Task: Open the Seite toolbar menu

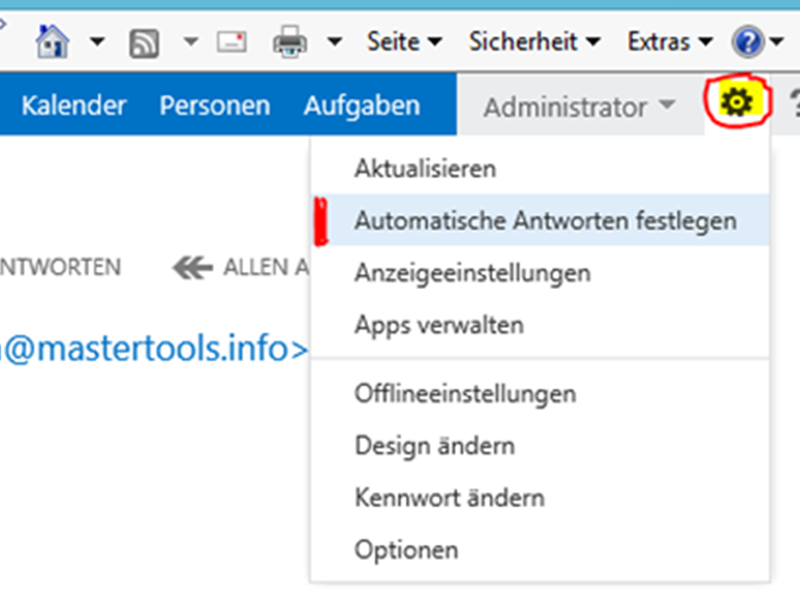Action: [x=403, y=42]
